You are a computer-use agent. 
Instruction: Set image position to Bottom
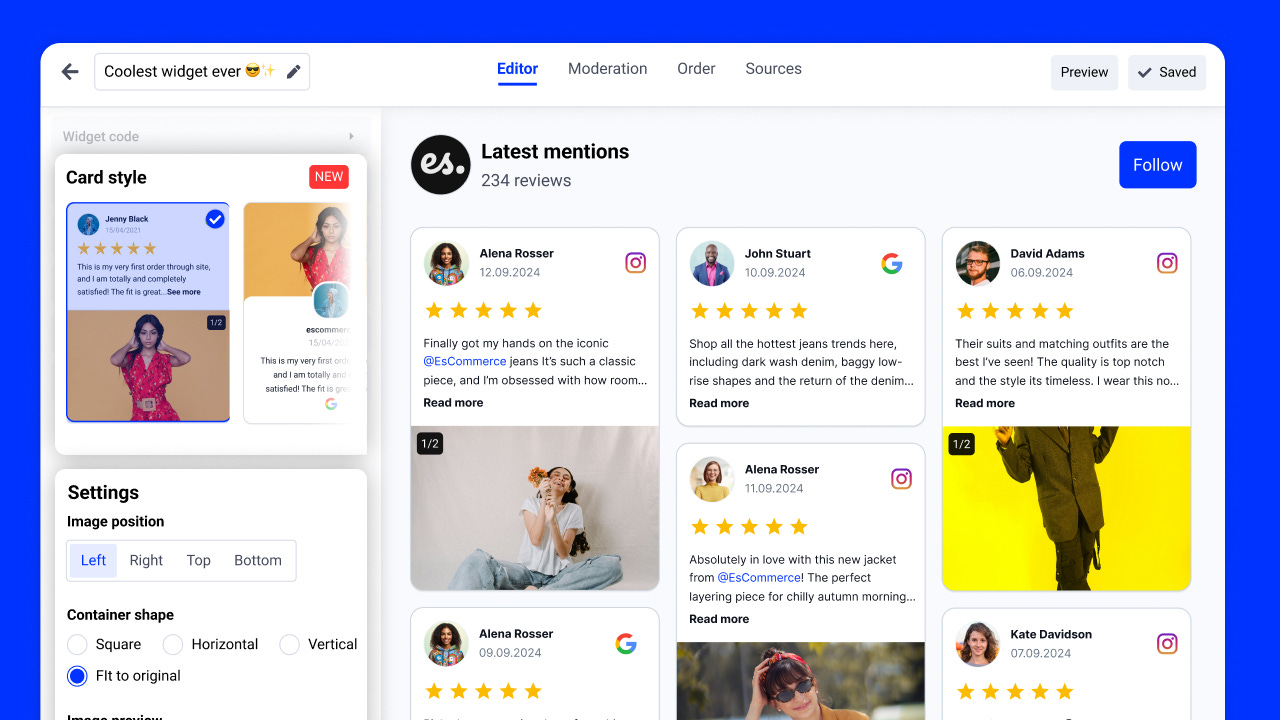click(x=258, y=560)
